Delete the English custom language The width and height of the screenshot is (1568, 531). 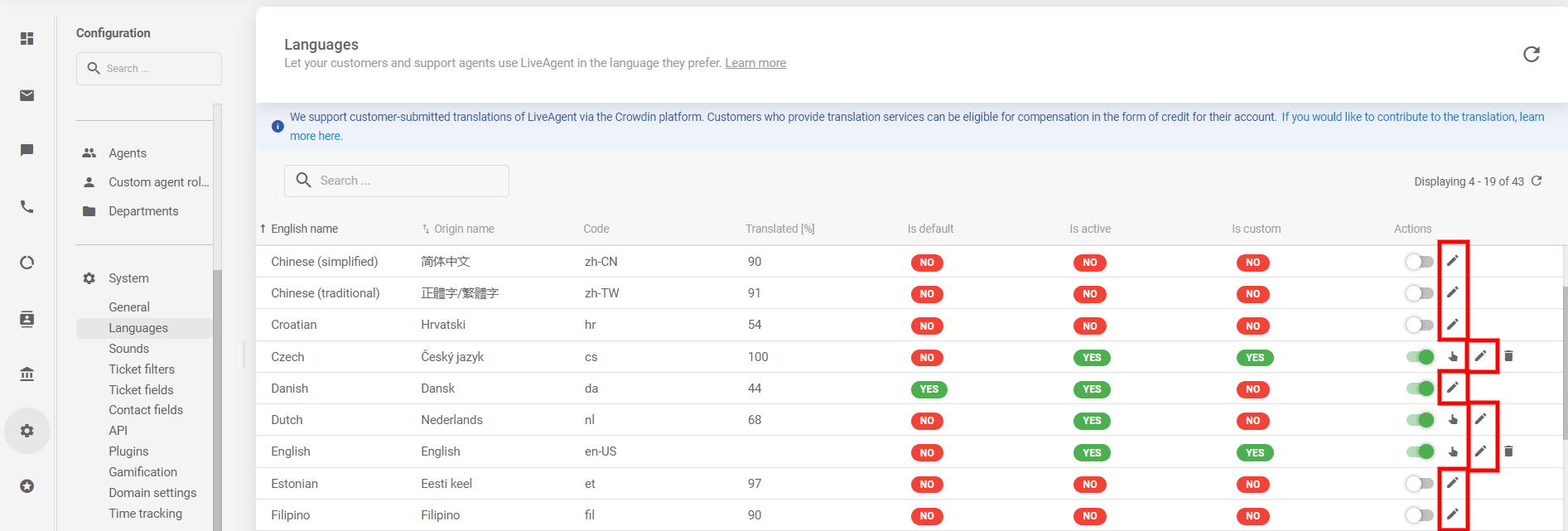click(x=1508, y=451)
